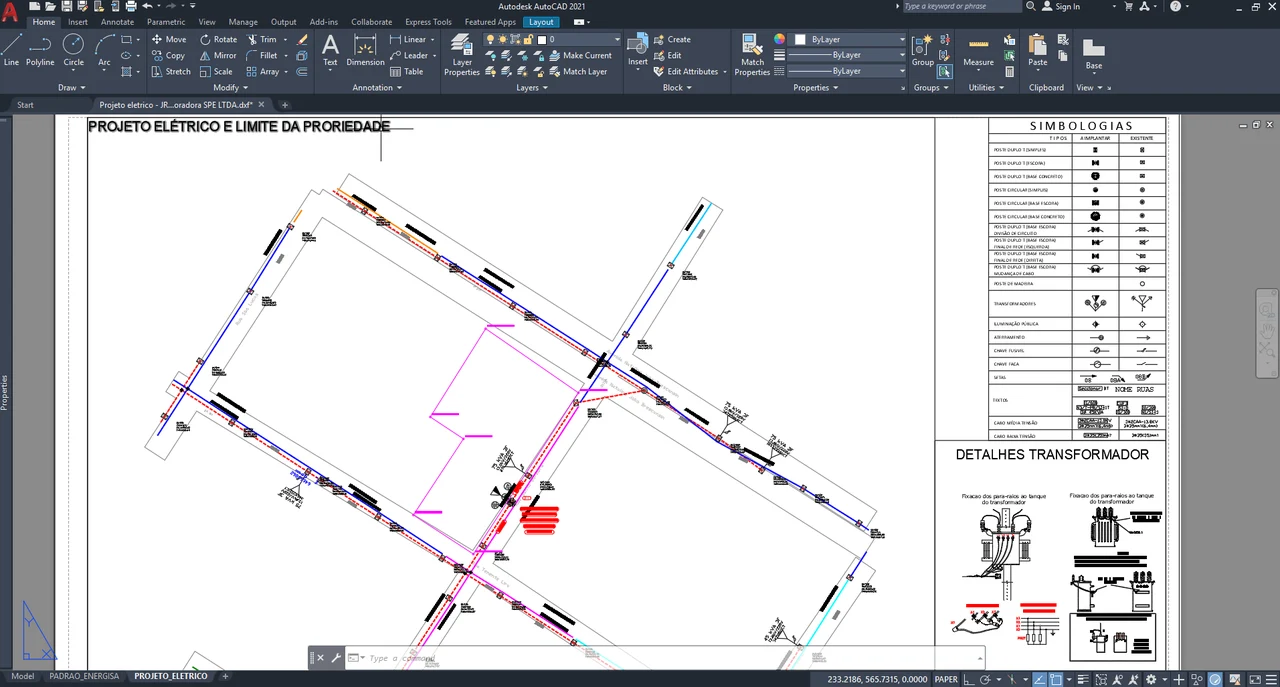Open the AutoCAD application menu logo

10,13
